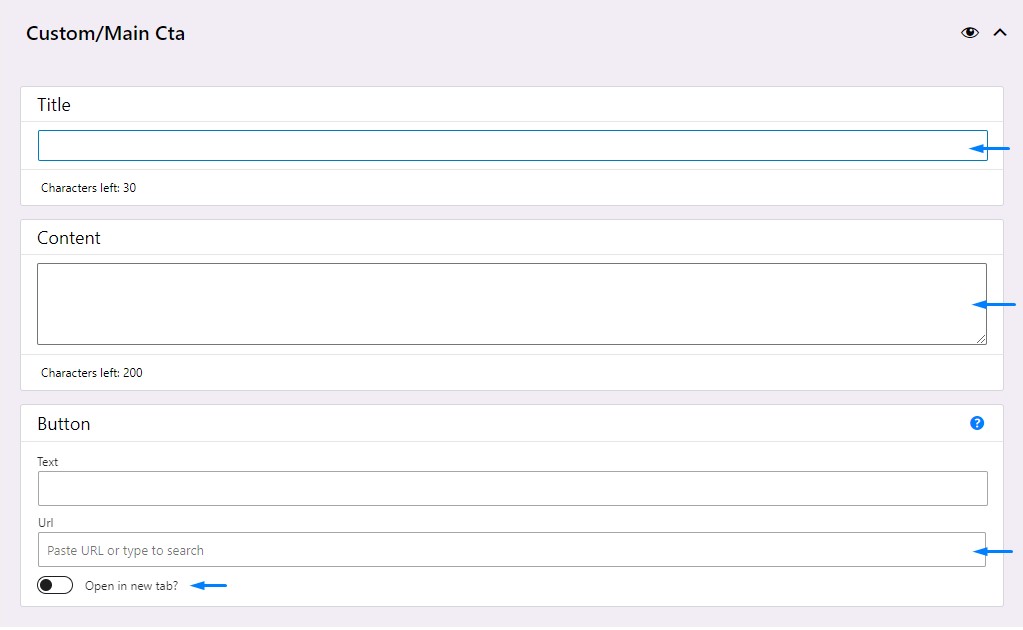Click the 'Open in new tab?' label
Screen dimensions: 1023x630
coord(132,586)
